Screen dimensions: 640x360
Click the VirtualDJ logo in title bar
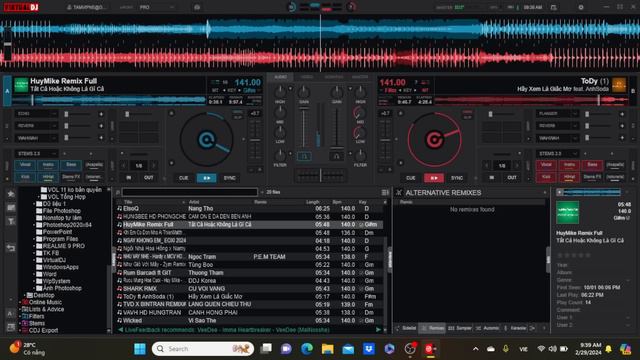pyautogui.click(x=21, y=7)
